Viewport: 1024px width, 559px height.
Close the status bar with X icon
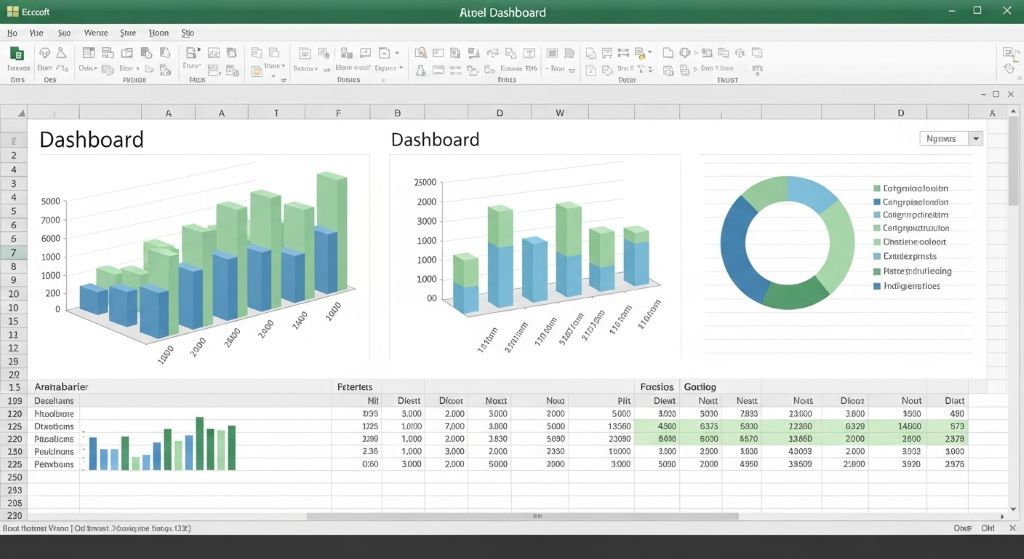1012,528
